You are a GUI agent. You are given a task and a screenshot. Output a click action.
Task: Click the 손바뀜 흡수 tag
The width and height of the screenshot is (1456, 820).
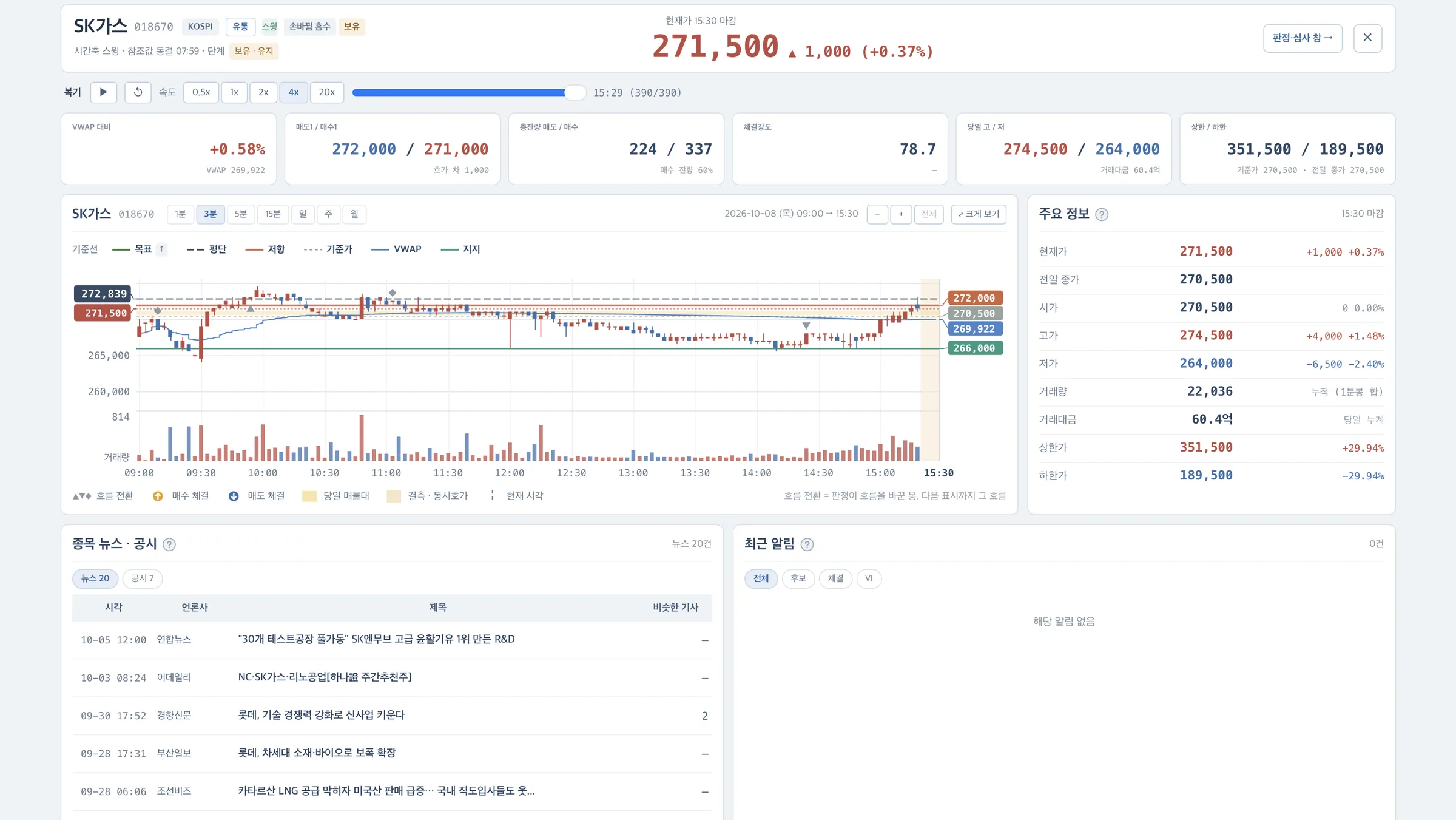click(x=309, y=27)
